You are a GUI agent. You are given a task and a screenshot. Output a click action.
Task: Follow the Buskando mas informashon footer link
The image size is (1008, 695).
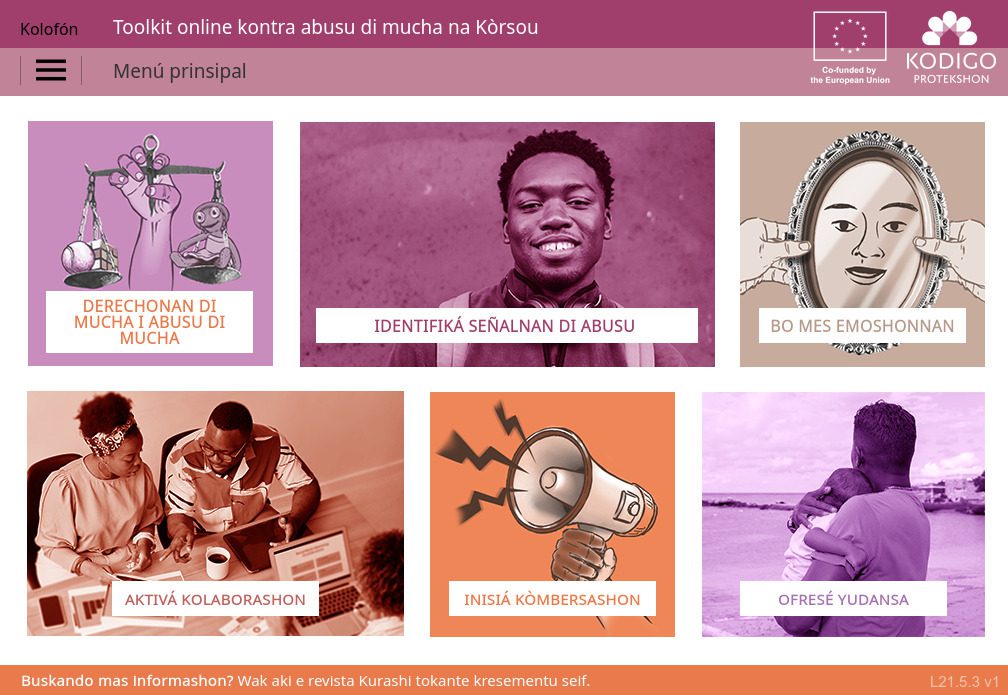305,681
